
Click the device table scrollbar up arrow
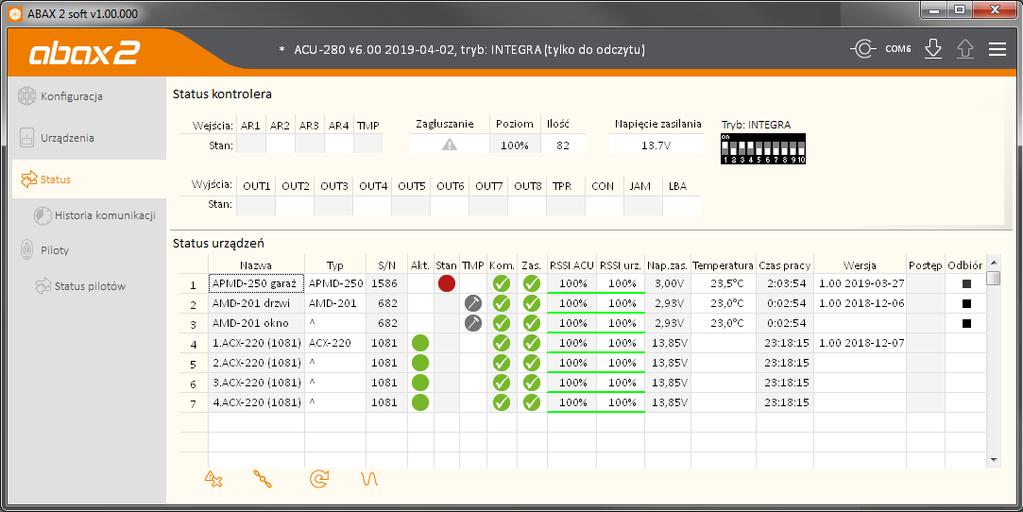(x=993, y=263)
